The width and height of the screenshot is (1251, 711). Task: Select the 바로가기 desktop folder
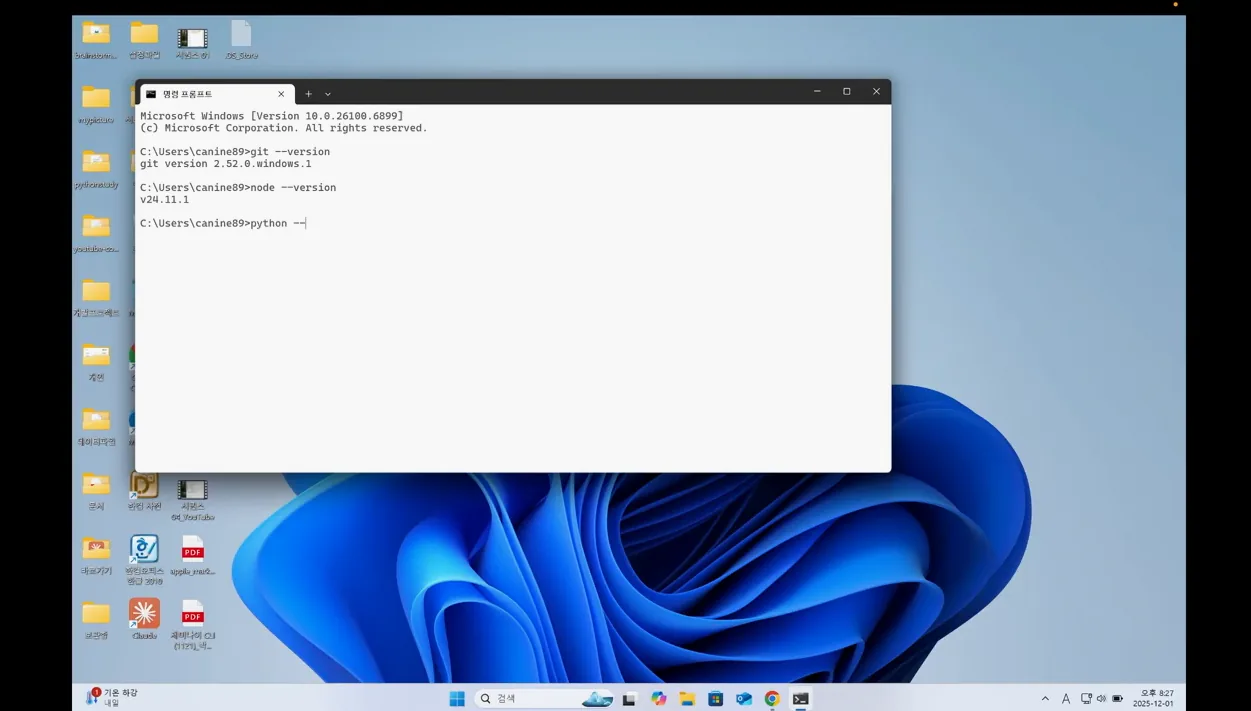tap(96, 555)
